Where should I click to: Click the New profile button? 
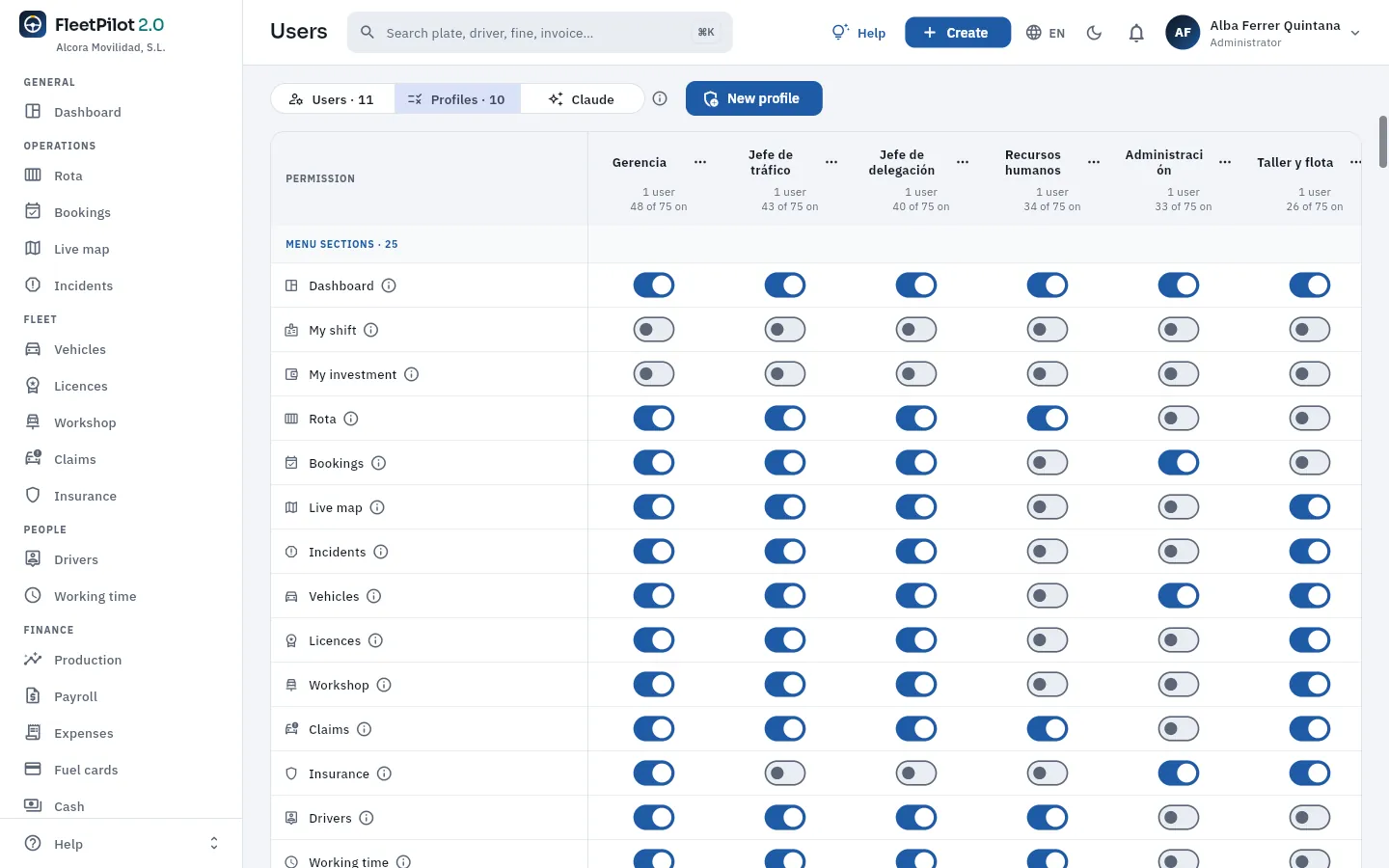point(754,98)
